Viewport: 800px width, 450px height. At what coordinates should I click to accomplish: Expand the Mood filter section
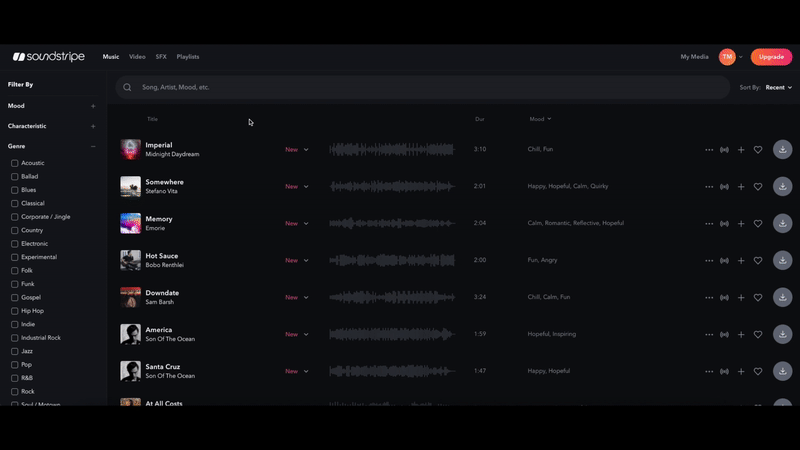[x=93, y=106]
